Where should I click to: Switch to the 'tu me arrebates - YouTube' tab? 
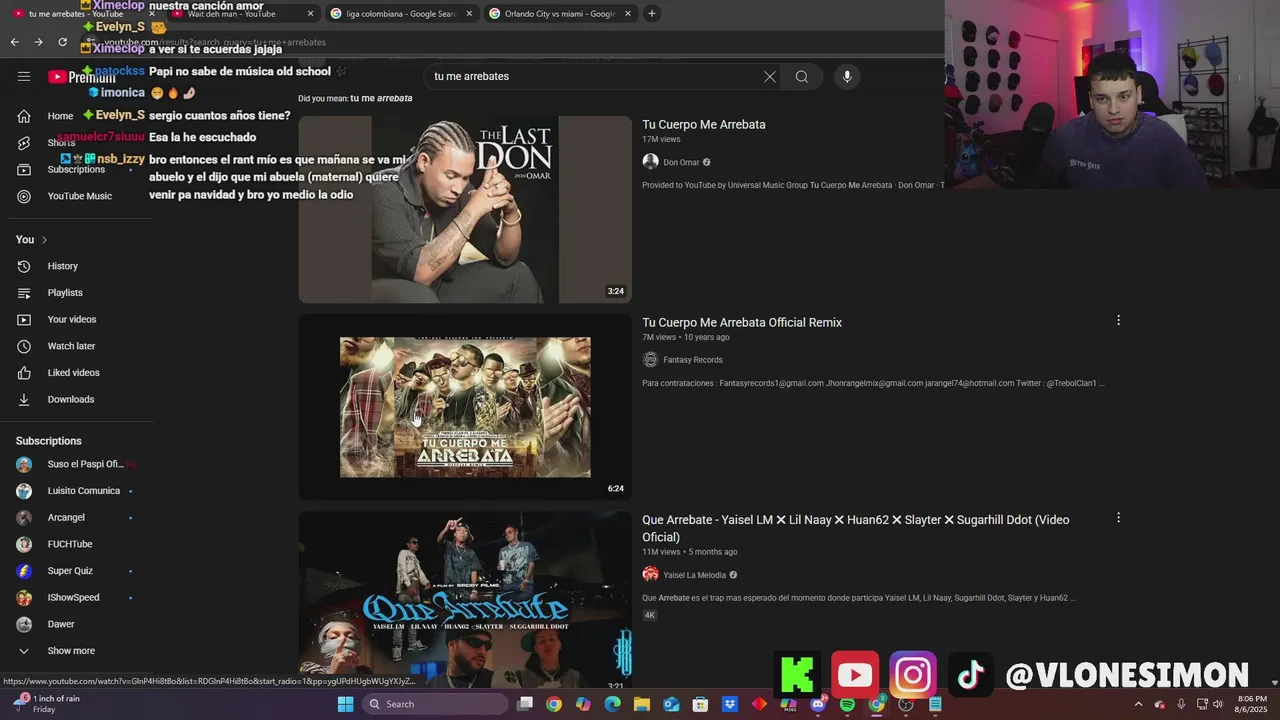coord(80,14)
